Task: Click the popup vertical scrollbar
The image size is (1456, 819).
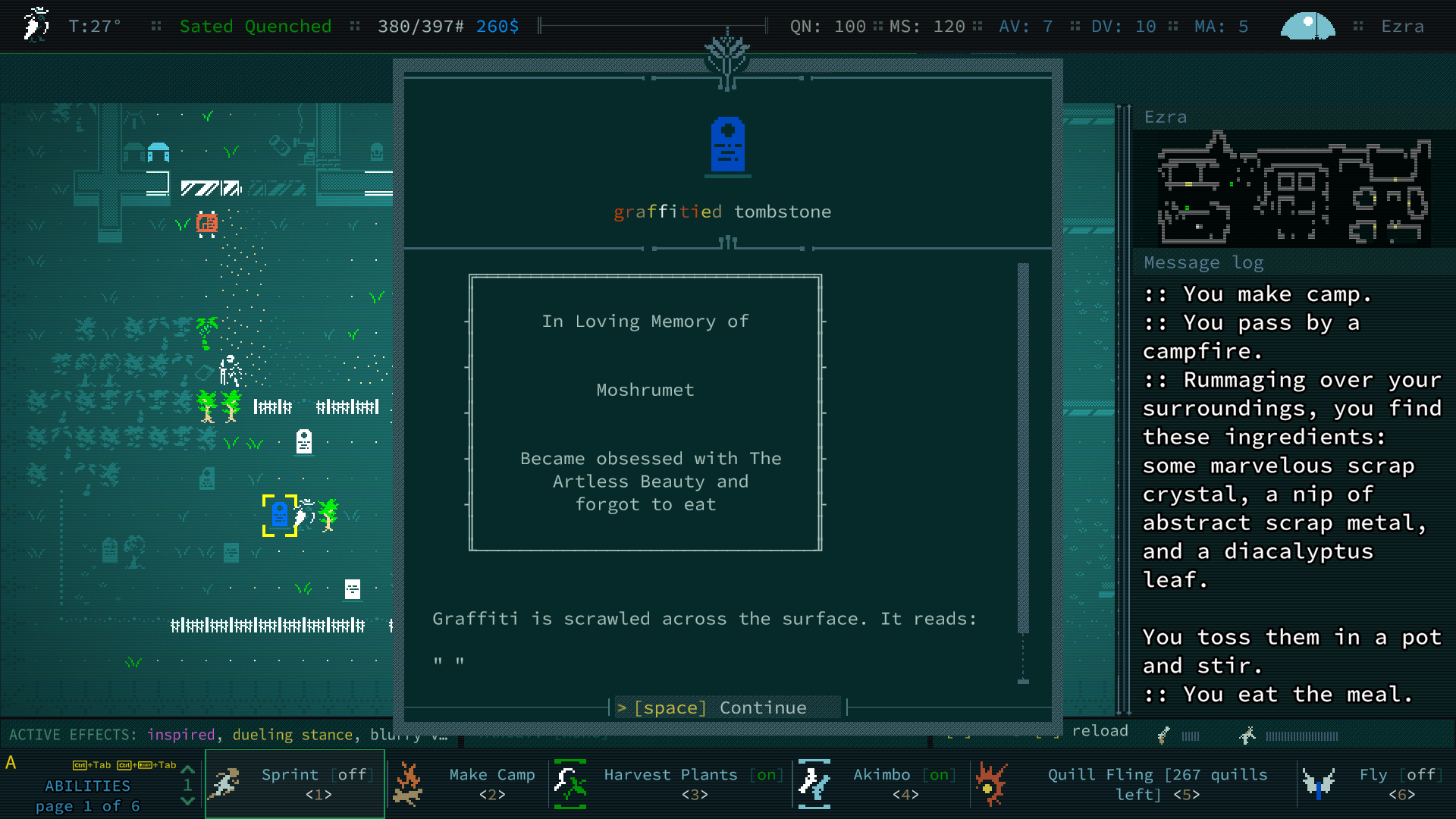Action: (1023, 472)
